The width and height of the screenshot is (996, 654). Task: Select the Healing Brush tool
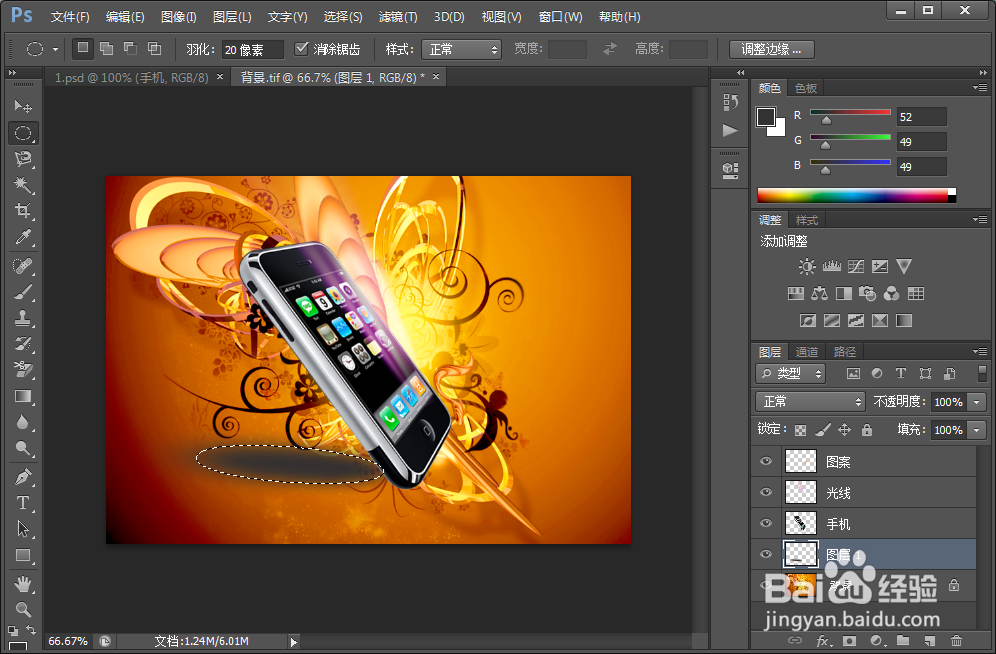[23, 265]
